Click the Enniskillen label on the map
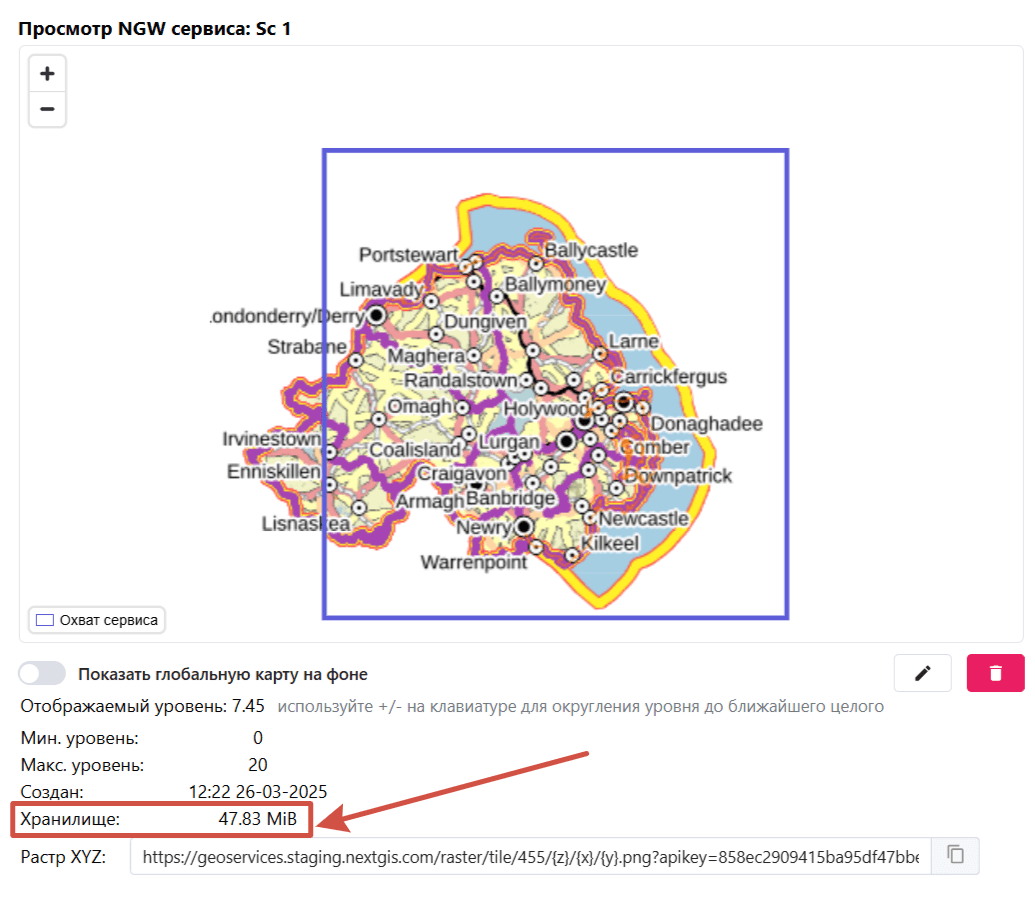 (273, 471)
